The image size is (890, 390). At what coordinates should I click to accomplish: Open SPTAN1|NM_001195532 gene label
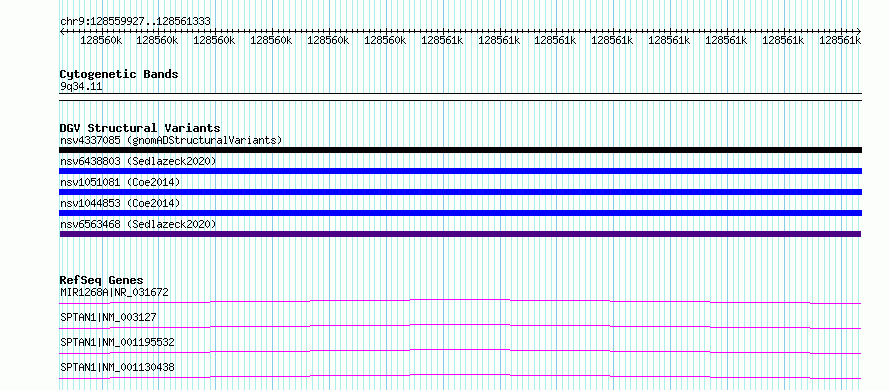click(x=117, y=342)
